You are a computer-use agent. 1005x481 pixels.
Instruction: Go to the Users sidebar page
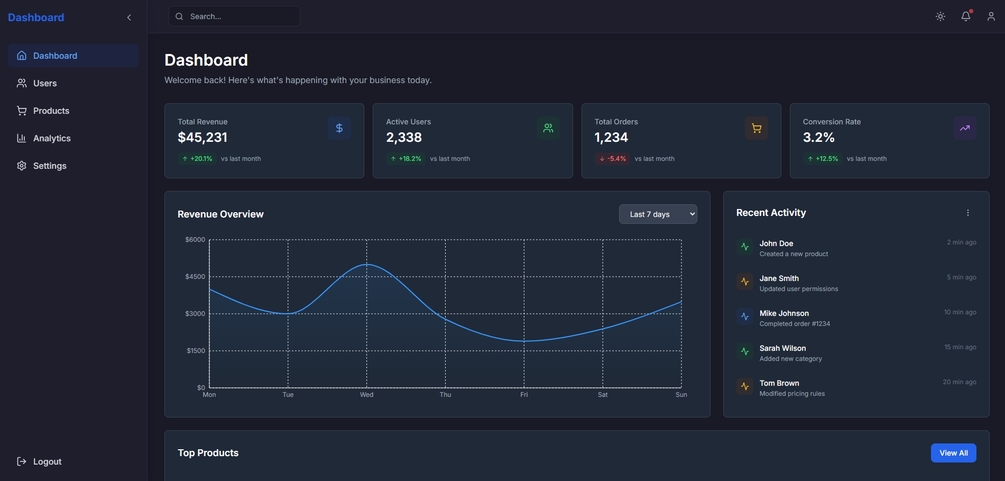73,83
